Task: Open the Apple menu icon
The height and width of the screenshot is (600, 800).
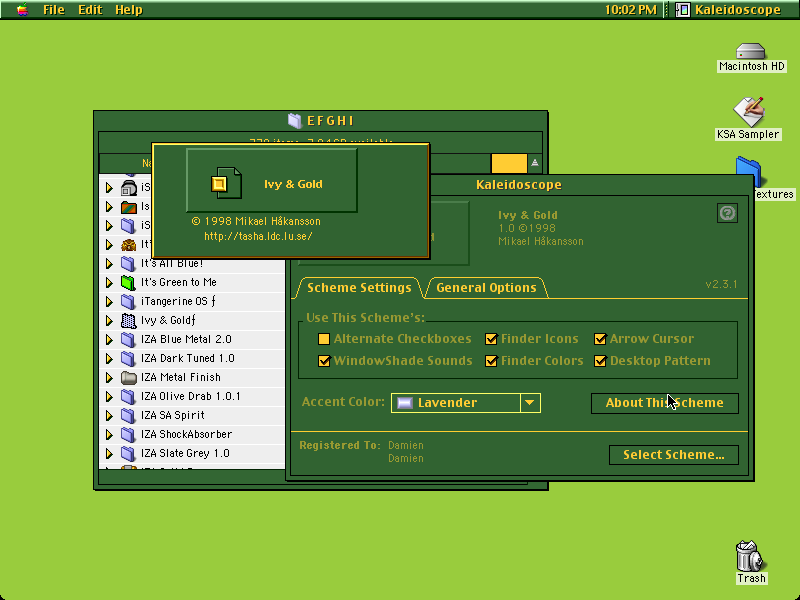Action: [22, 10]
